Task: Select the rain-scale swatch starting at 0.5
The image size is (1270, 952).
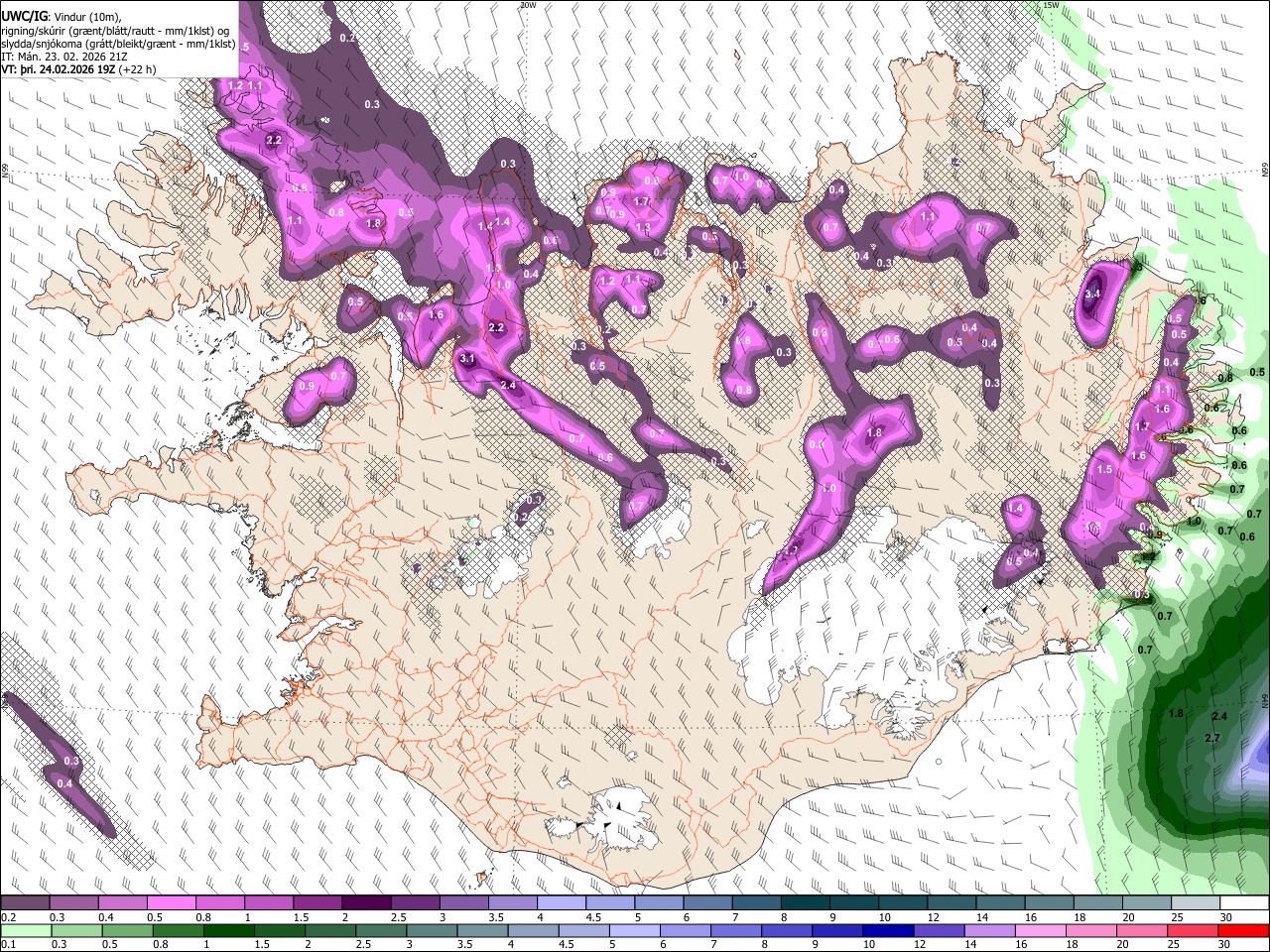Action: [x=128, y=931]
